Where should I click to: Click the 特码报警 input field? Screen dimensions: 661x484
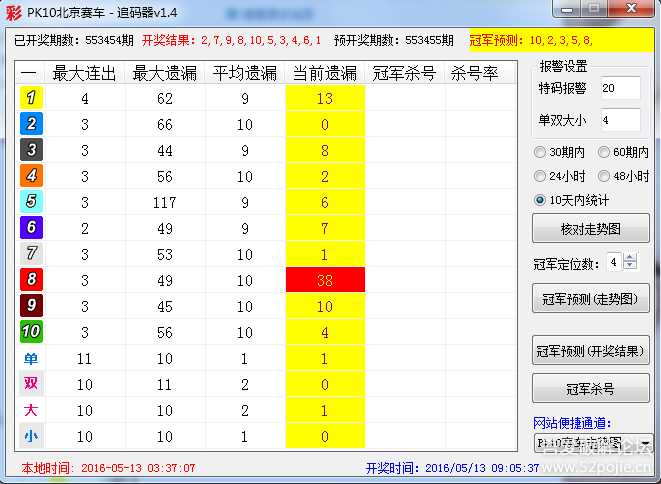click(620, 88)
